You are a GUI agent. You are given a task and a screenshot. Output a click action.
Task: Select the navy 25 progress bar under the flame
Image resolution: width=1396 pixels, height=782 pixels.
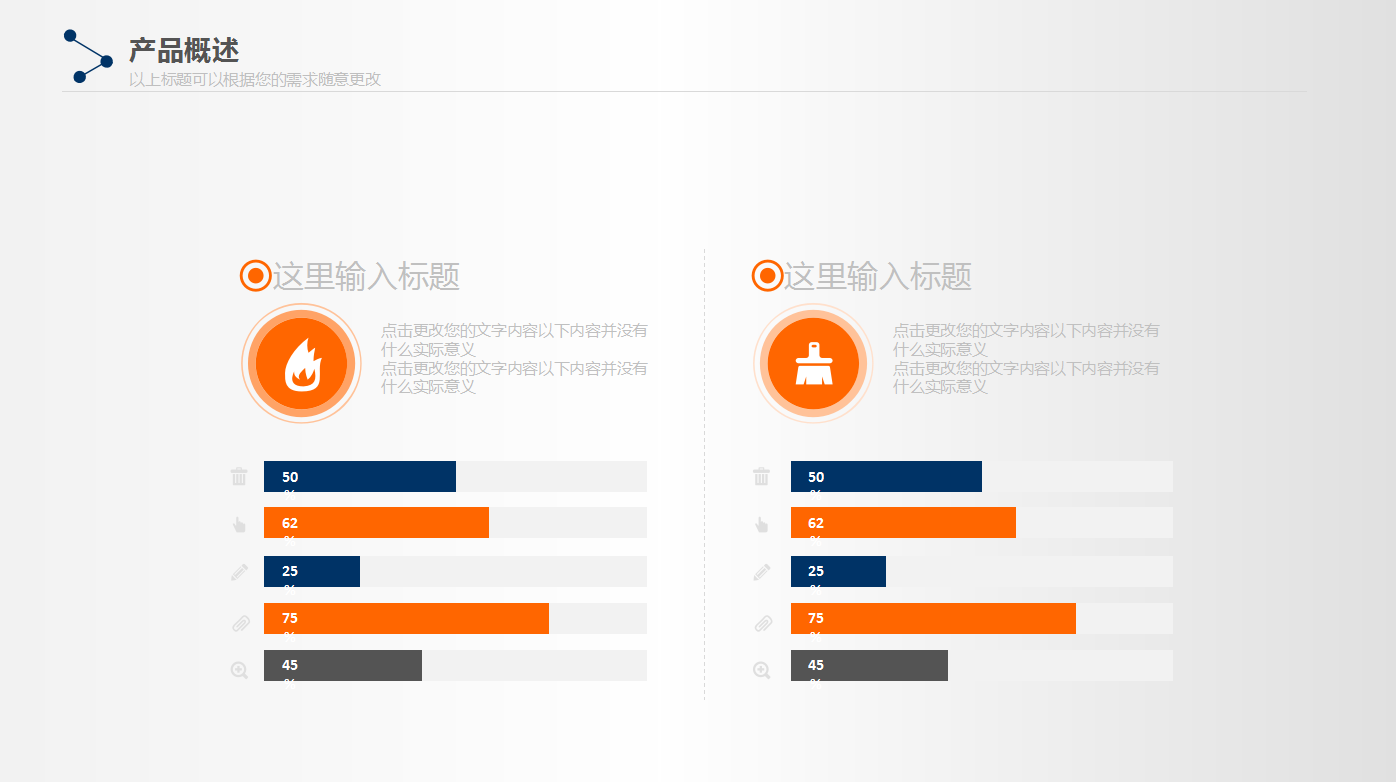pos(312,571)
